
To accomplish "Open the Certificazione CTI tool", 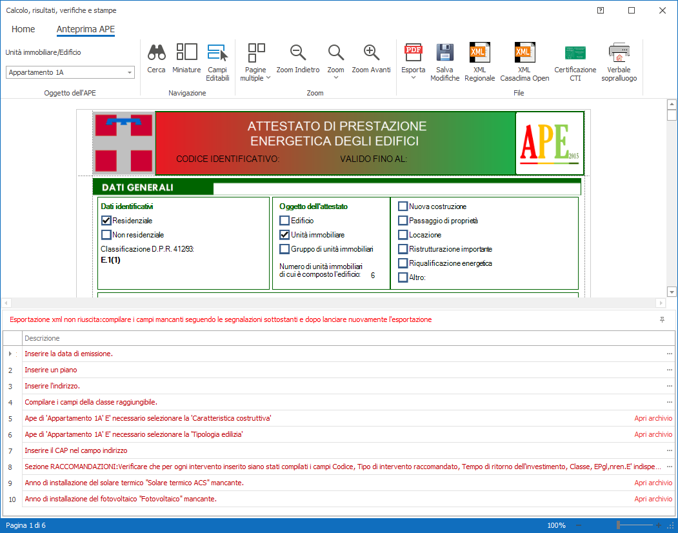I will (575, 60).
